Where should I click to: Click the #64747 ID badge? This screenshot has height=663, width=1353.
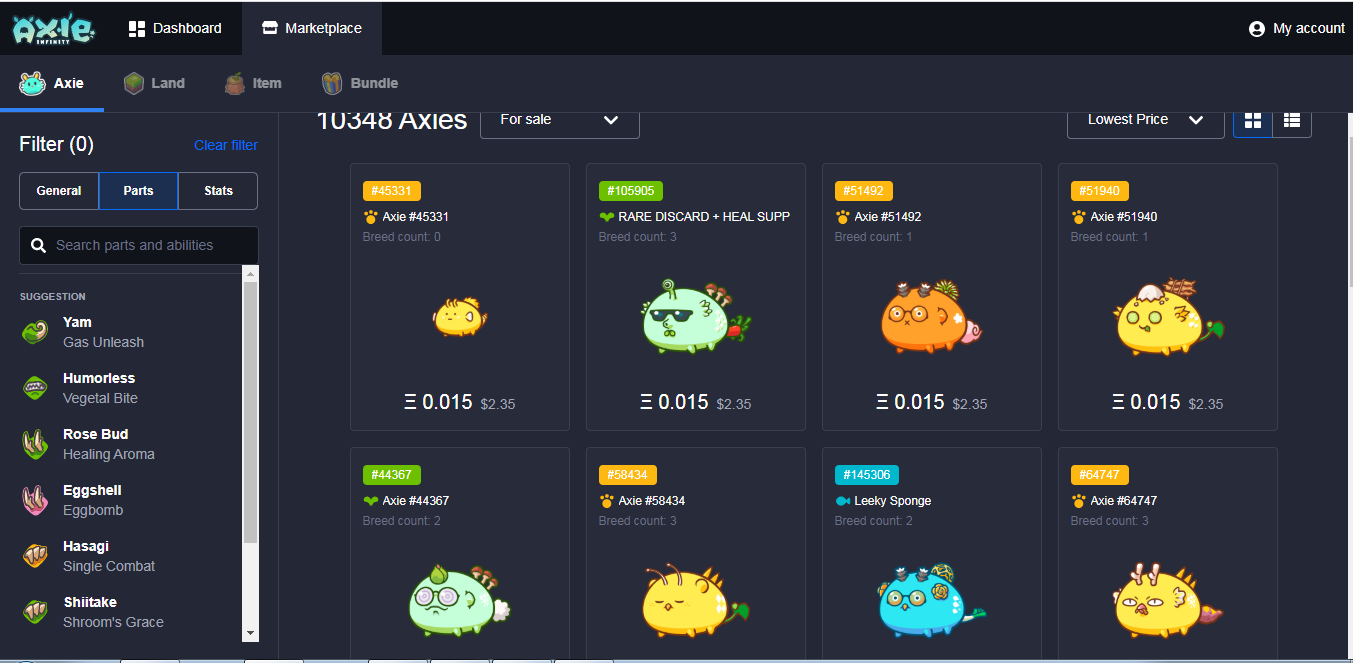[x=1100, y=474]
